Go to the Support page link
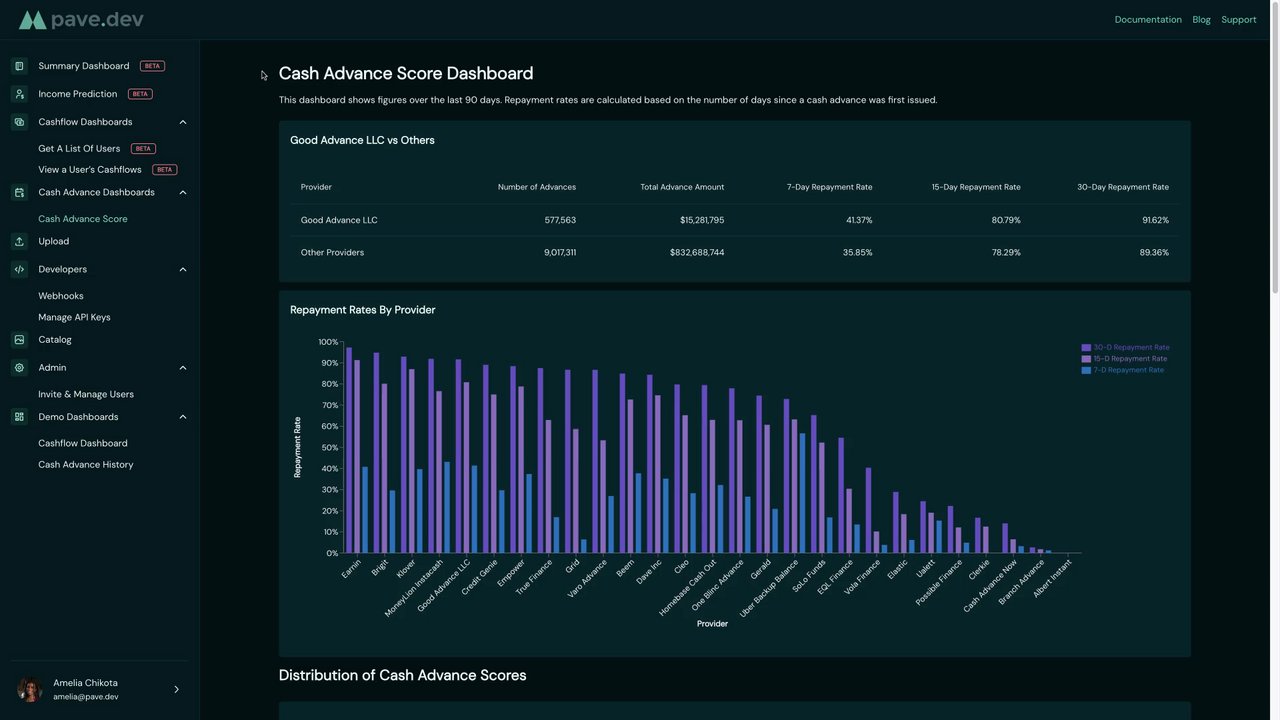This screenshot has height=720, width=1280. 1238,20
